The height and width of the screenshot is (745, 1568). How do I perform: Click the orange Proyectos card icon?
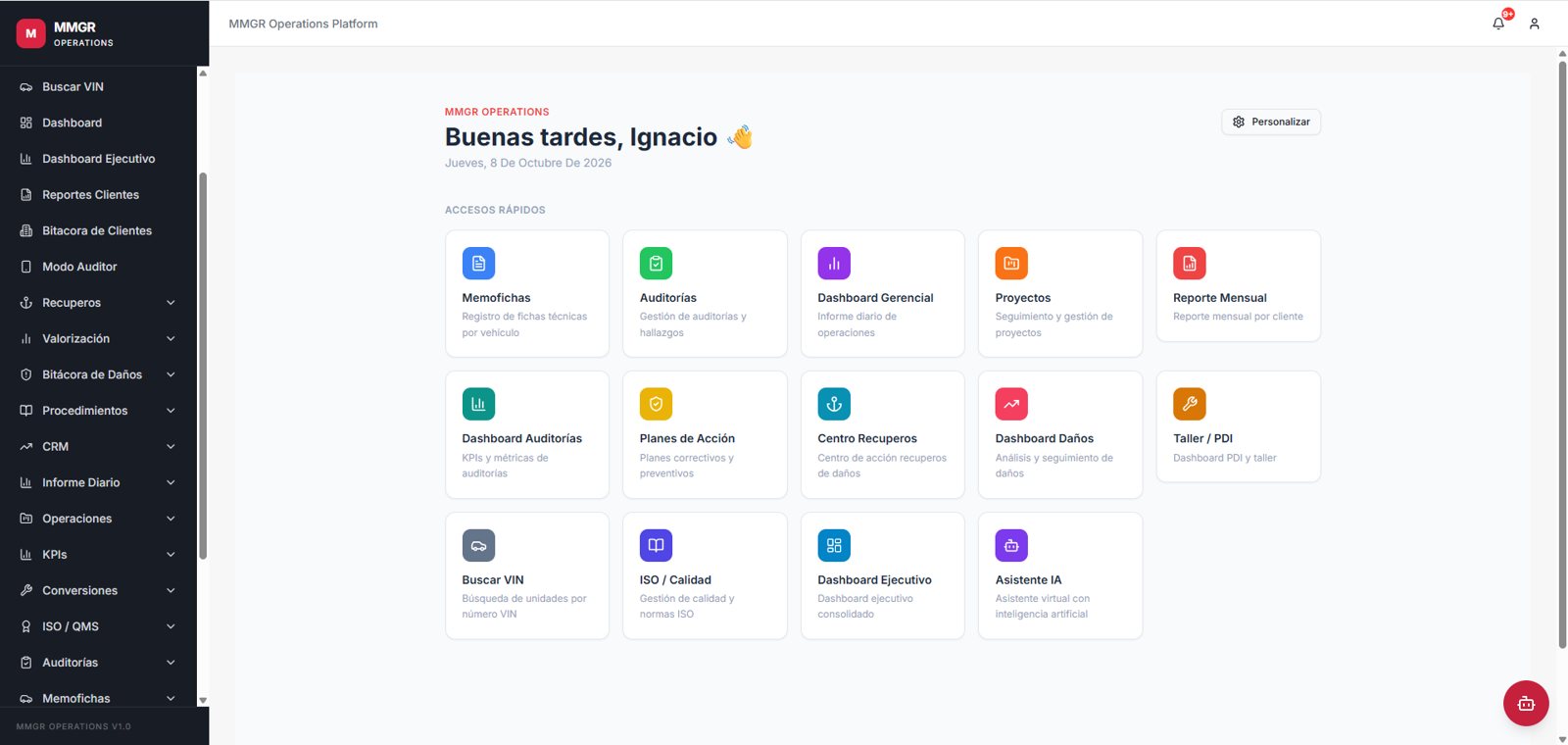1011,263
